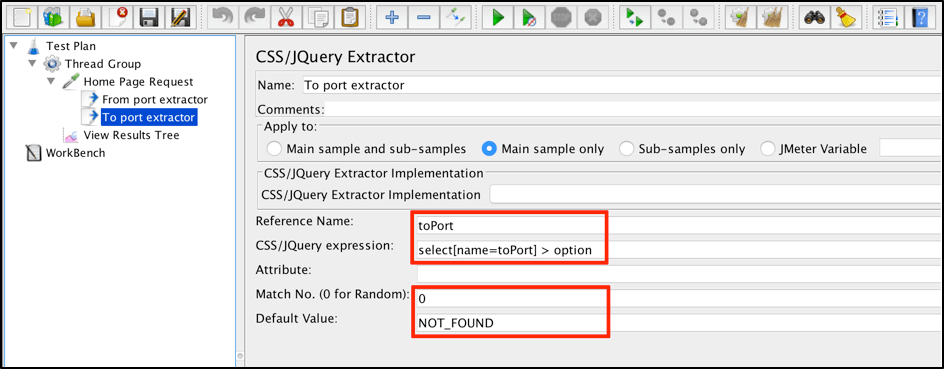Close the current test plan icon
Viewport: 944px width, 369px height.
[x=117, y=17]
